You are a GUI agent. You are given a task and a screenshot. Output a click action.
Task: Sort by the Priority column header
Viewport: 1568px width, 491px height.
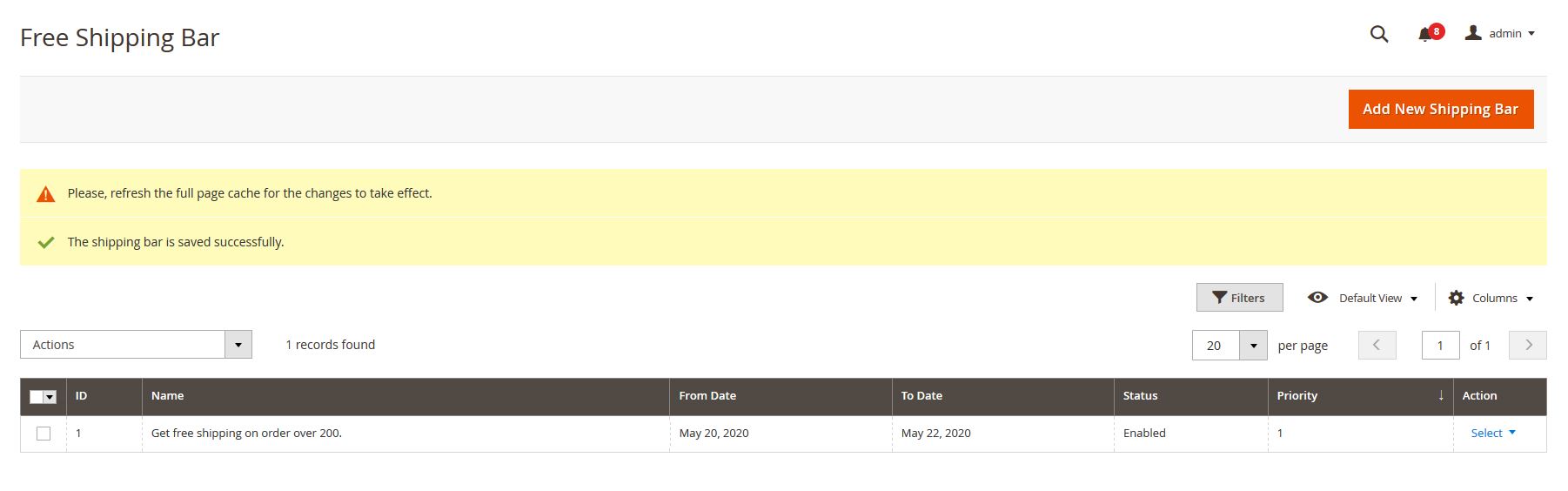tap(1297, 395)
